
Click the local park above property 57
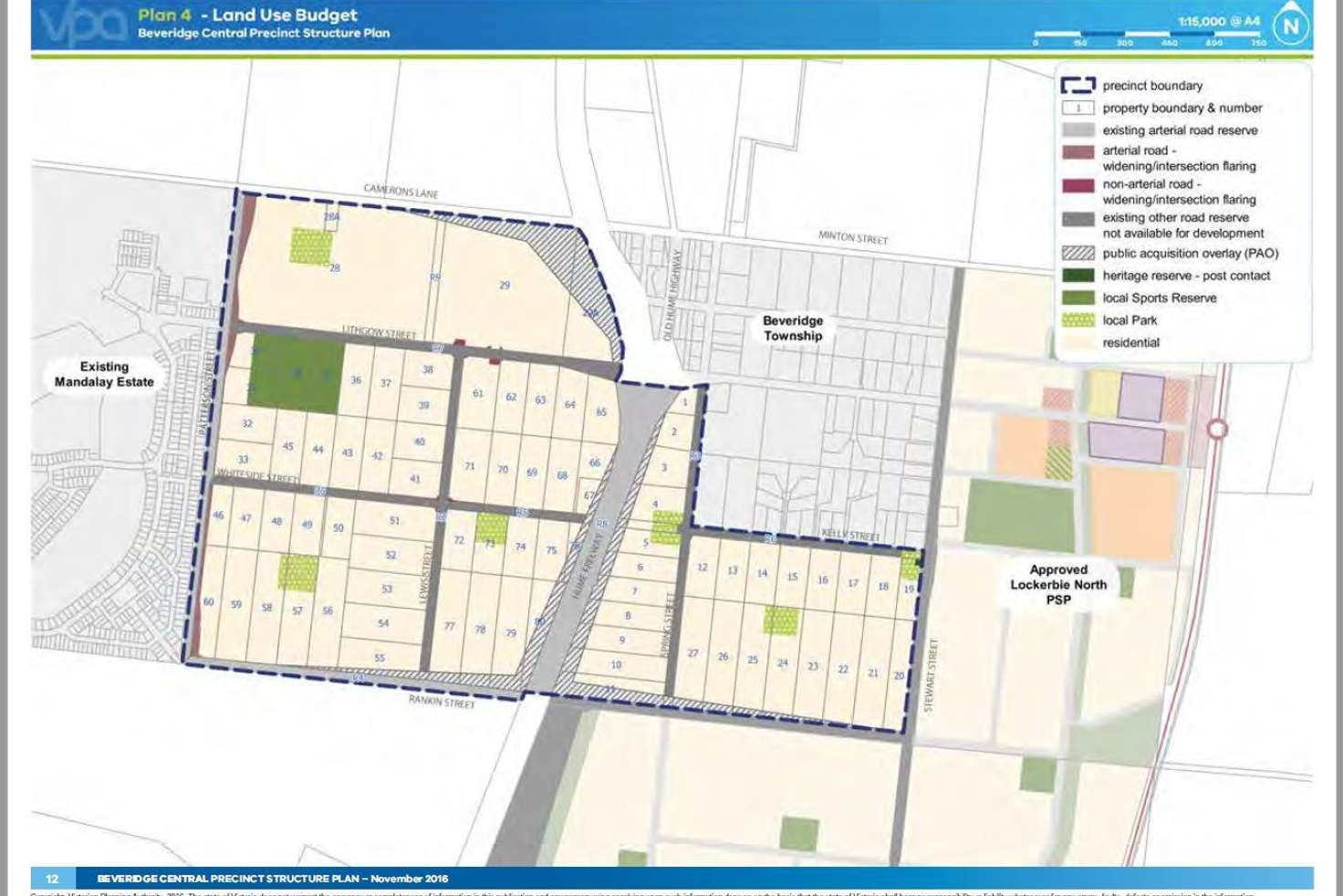pos(297,572)
